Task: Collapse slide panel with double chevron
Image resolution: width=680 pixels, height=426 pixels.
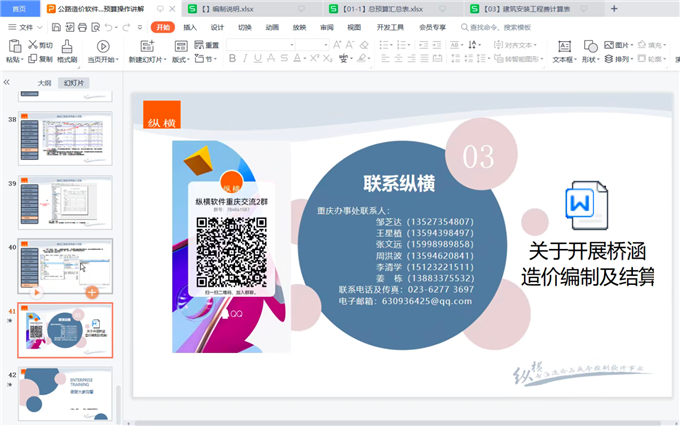Action: click(x=7, y=82)
